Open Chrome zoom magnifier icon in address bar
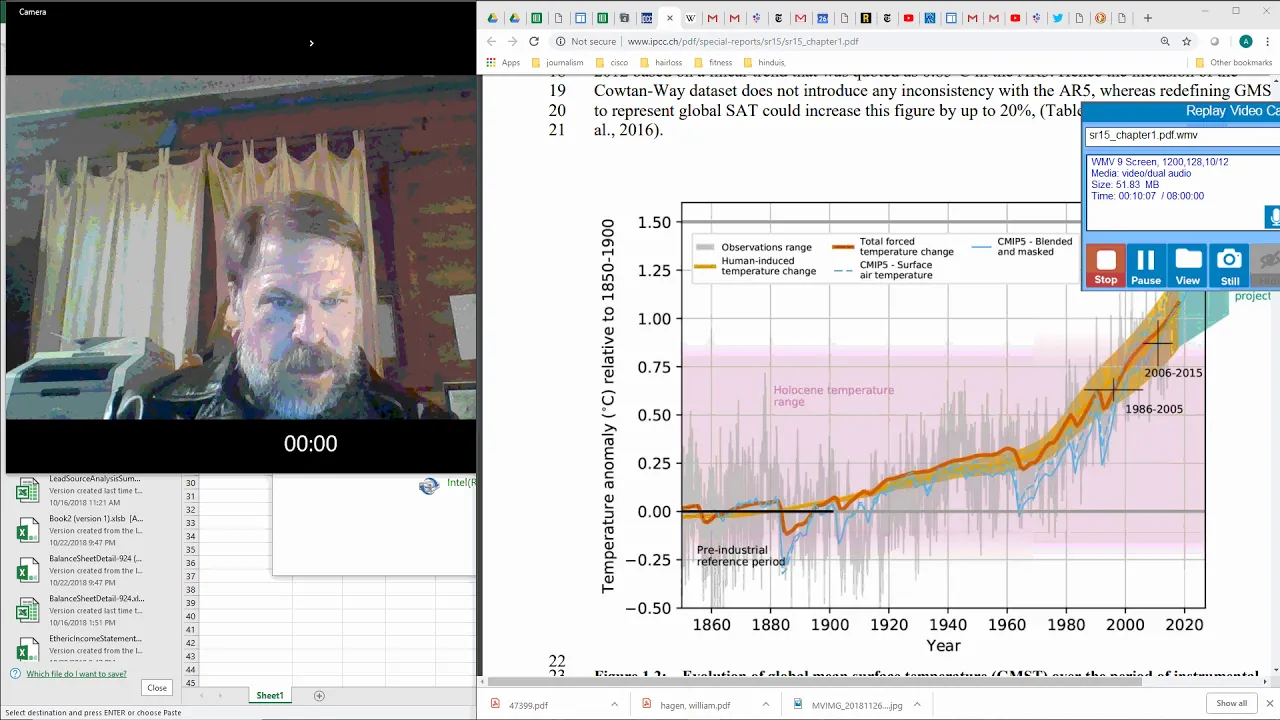This screenshot has width=1280, height=720. coord(1165,42)
